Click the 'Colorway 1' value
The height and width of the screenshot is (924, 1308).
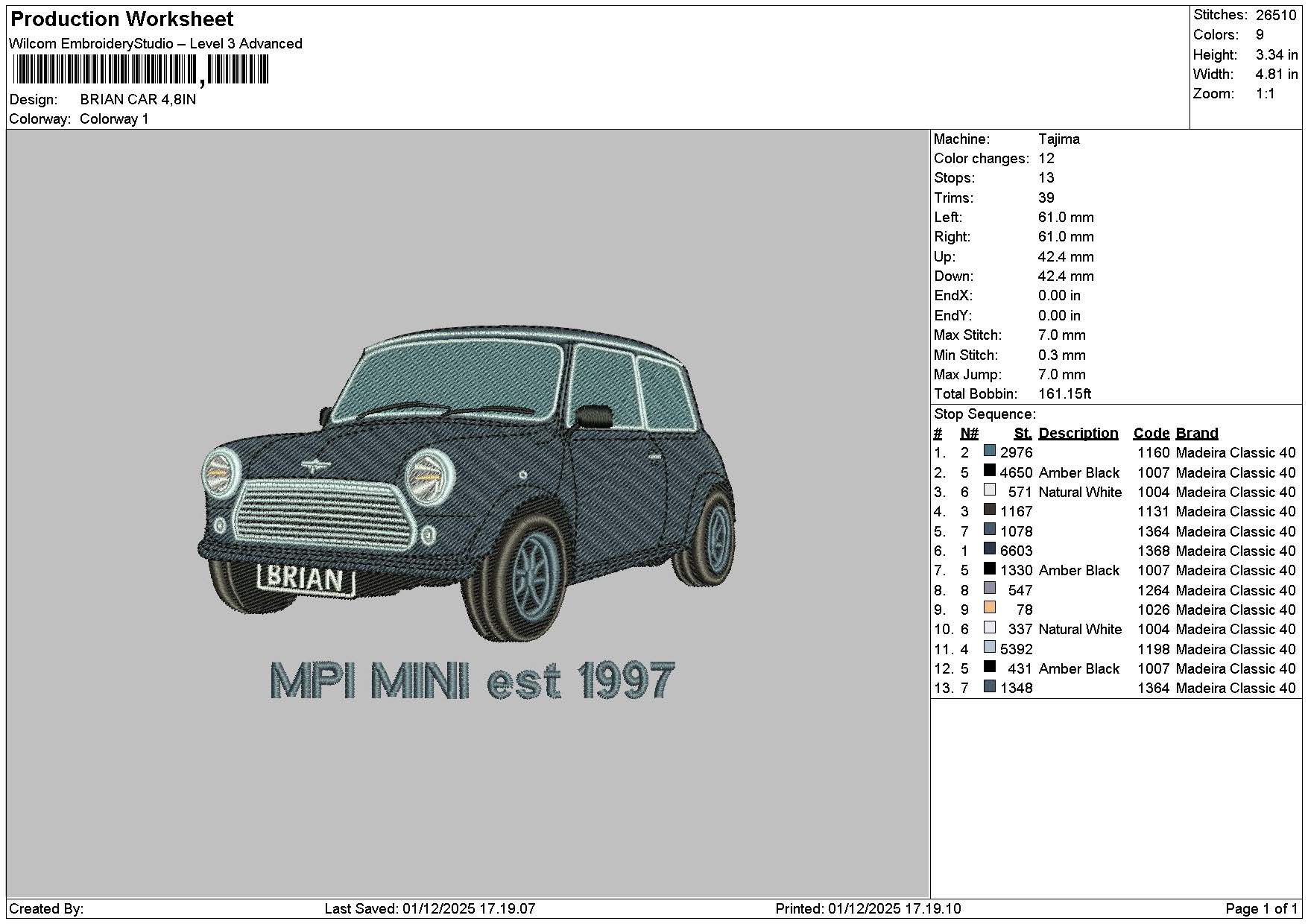(114, 119)
